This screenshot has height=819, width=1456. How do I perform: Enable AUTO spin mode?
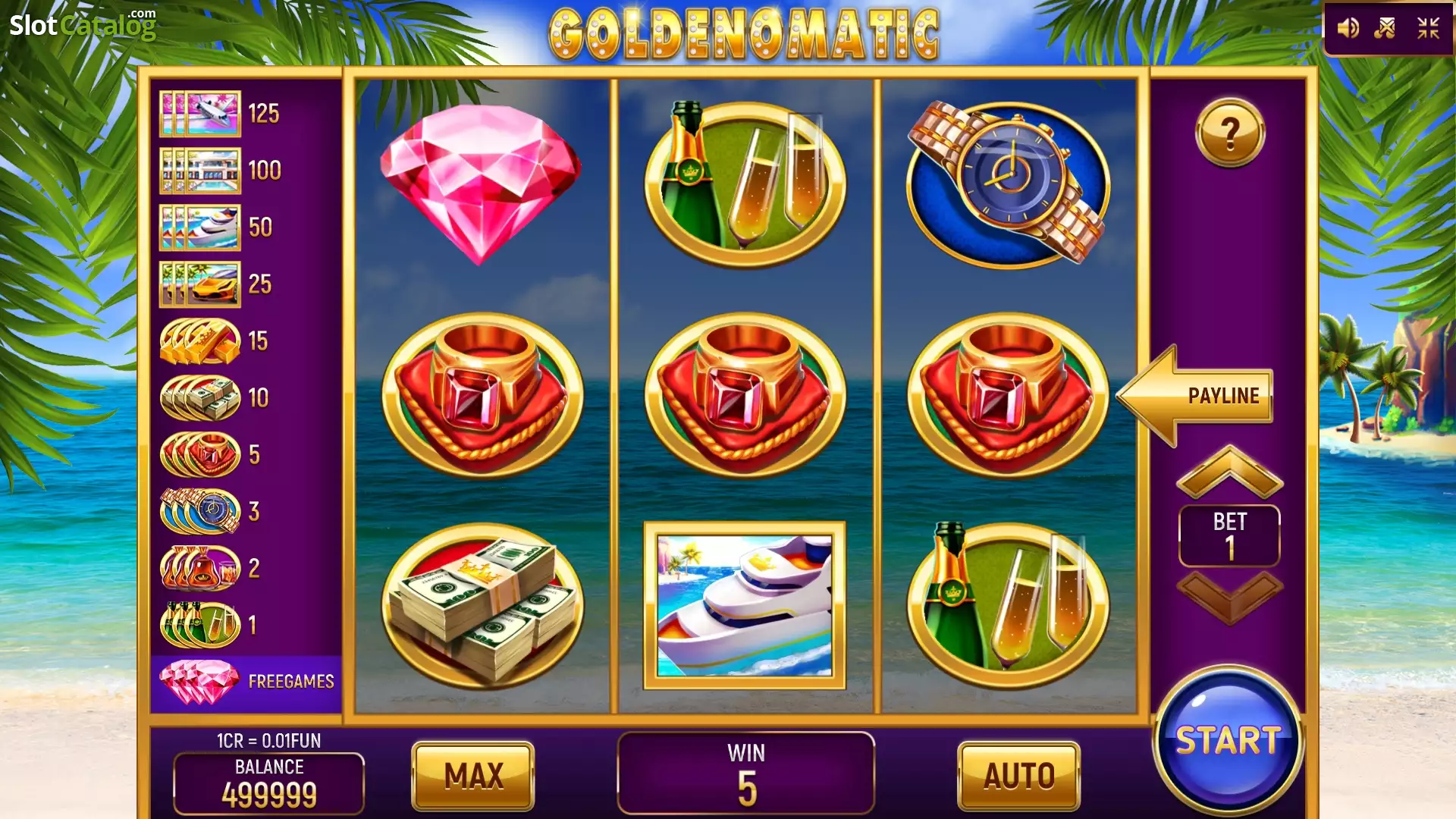click(1019, 776)
